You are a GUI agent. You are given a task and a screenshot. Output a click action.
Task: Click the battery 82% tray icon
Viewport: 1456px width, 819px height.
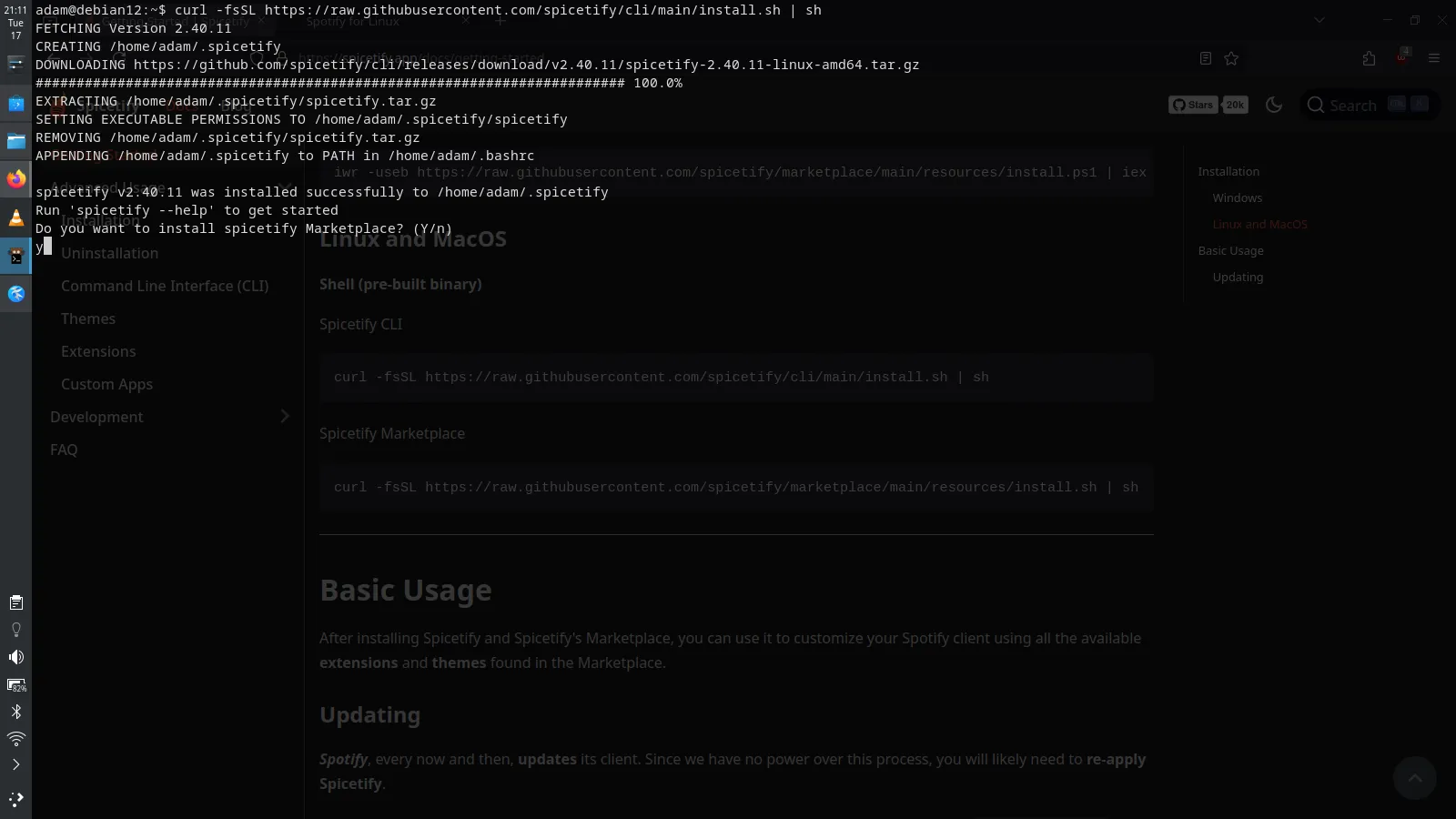(15, 684)
